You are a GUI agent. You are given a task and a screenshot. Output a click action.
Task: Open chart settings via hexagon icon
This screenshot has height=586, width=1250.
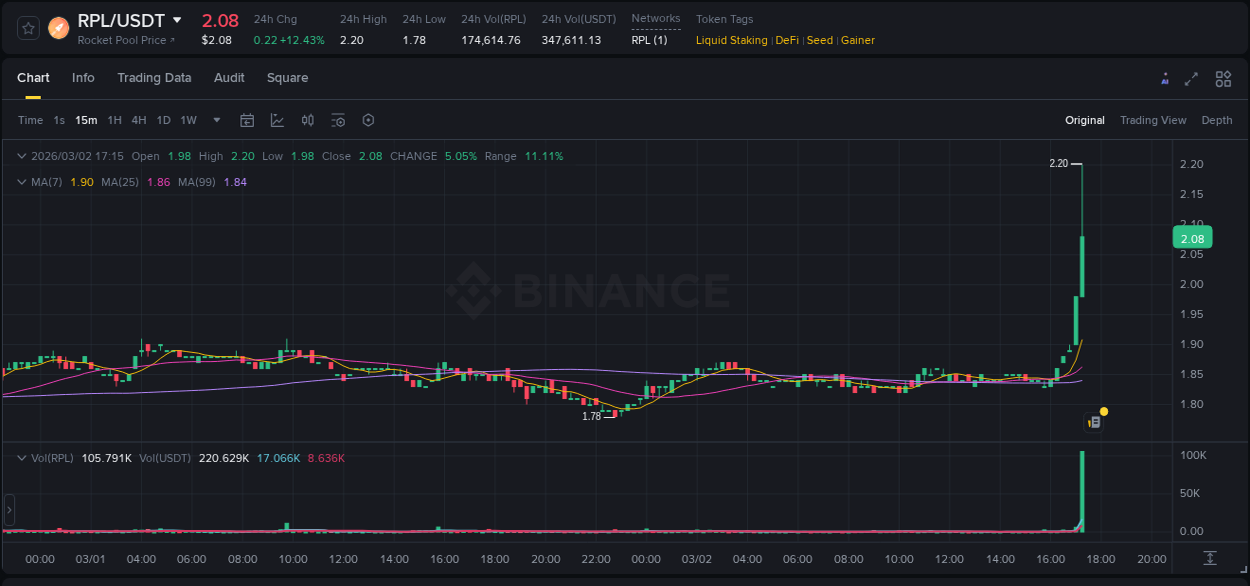368,120
